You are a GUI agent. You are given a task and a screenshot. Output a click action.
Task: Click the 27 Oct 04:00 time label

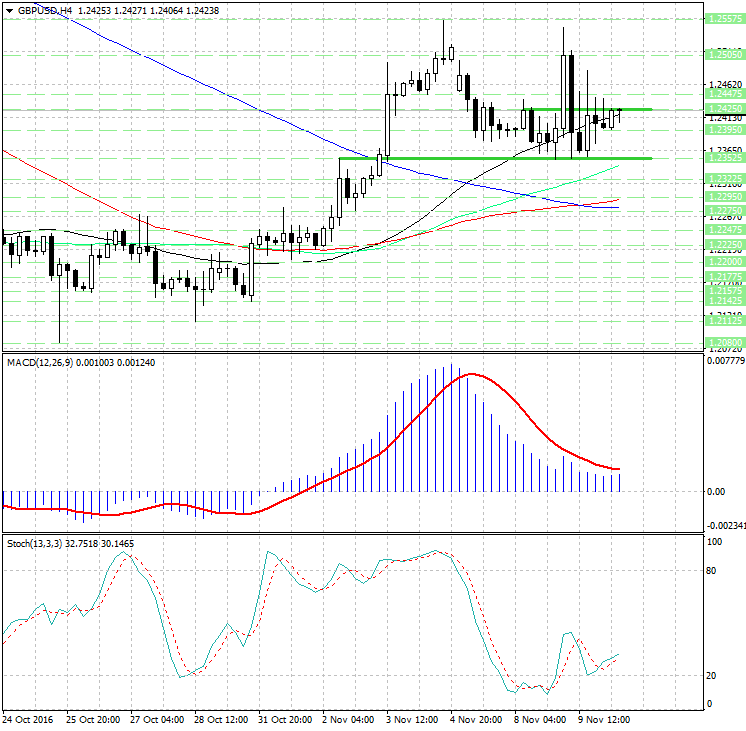point(158,719)
